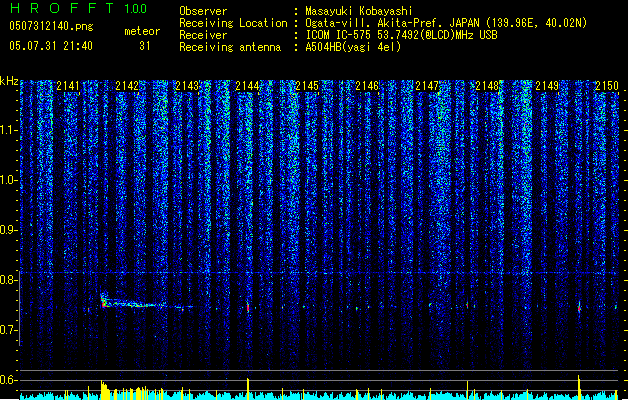
Task: Click the 0.9 frequency axis label
Action: point(9,230)
